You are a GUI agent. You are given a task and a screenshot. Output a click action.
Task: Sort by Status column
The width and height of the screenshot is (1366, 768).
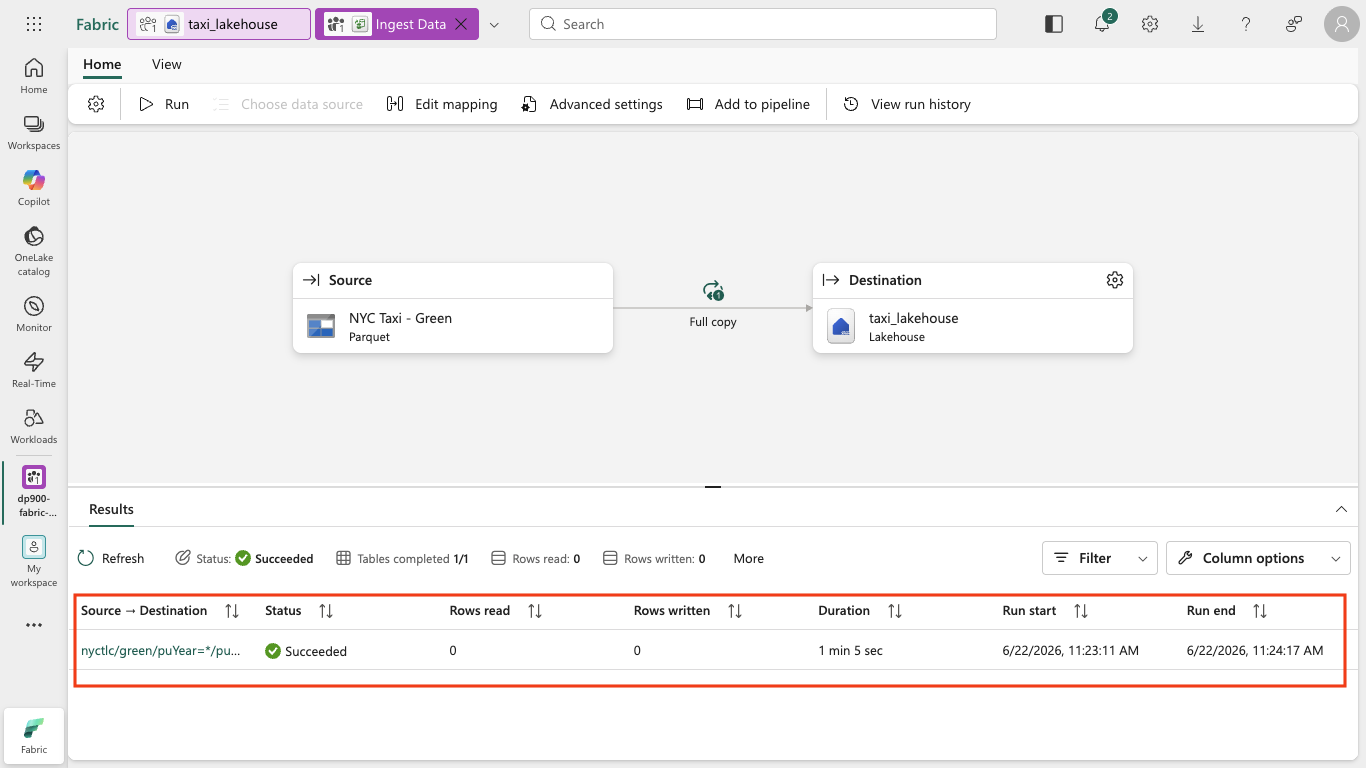325,611
